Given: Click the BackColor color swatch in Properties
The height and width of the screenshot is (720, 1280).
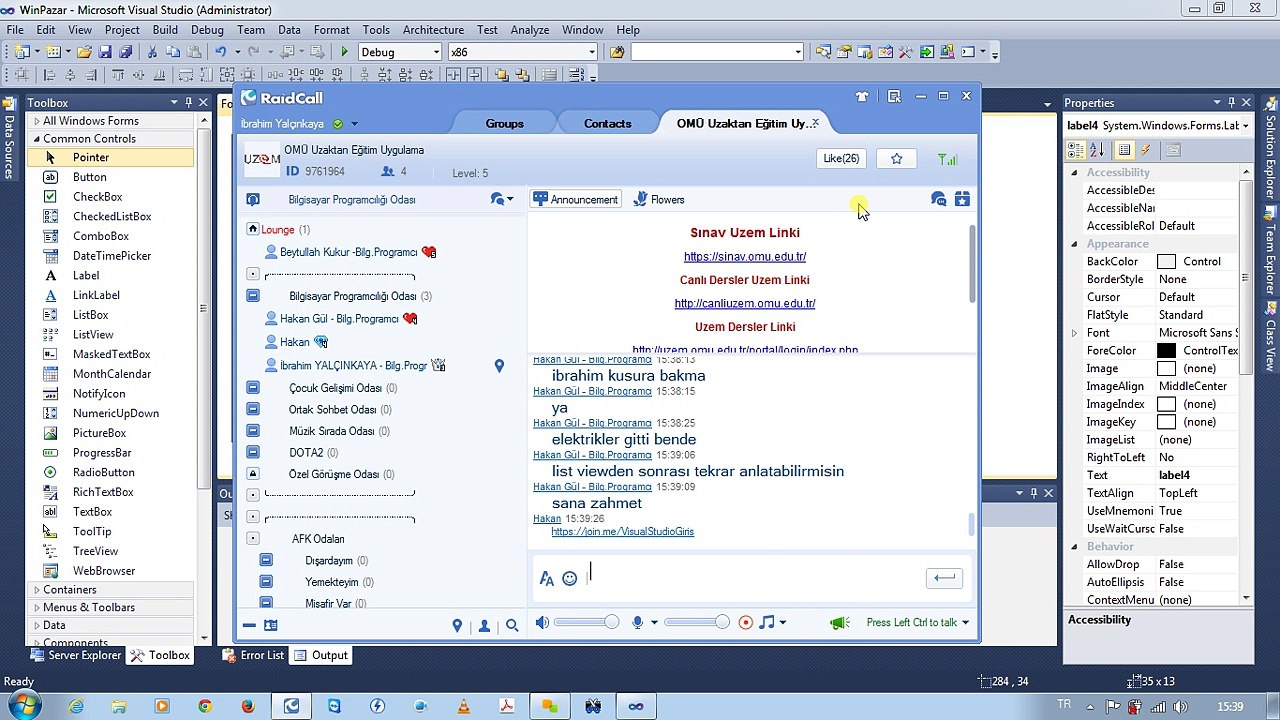Looking at the screenshot, I should [x=1166, y=262].
